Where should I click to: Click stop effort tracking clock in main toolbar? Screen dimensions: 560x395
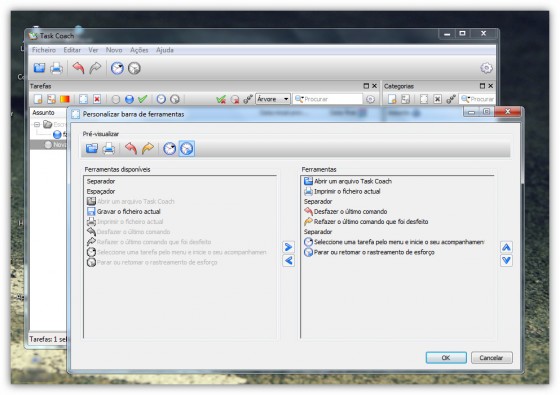pos(134,68)
